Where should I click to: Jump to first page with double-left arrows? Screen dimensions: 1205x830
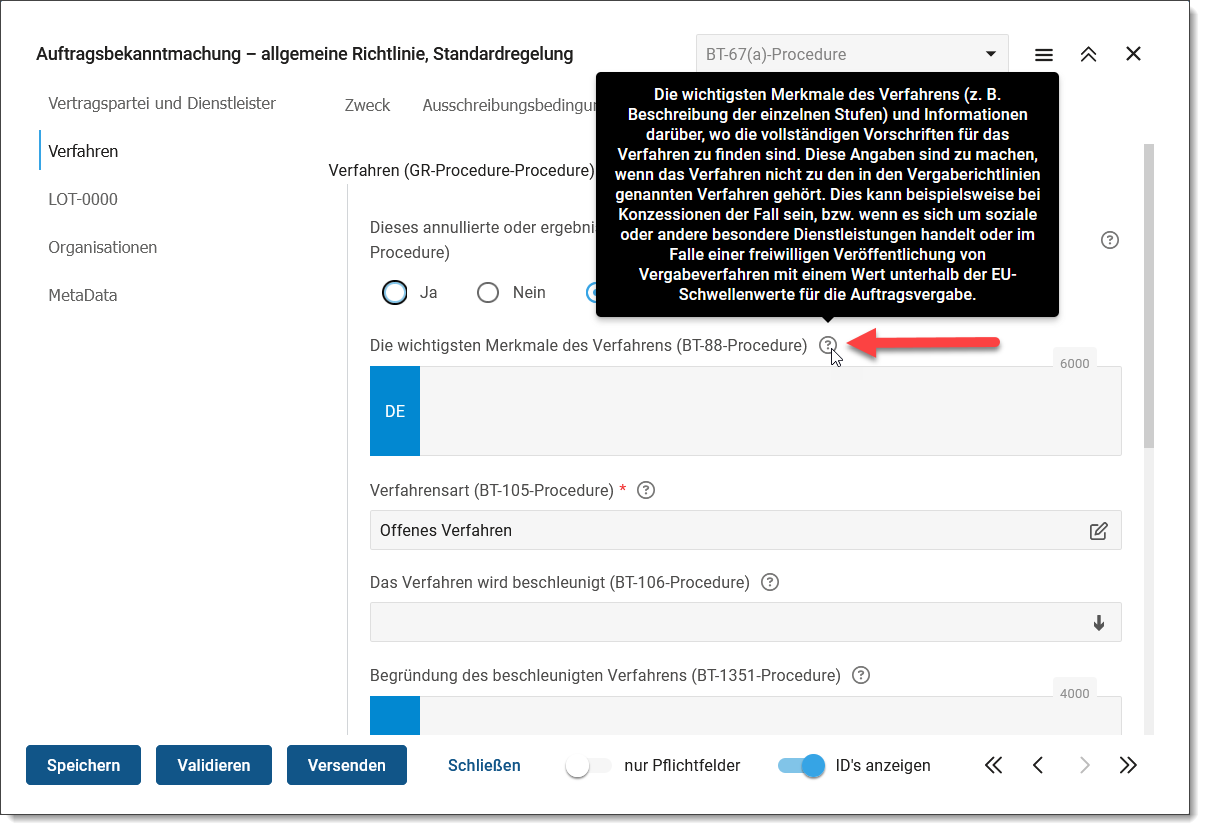point(993,765)
